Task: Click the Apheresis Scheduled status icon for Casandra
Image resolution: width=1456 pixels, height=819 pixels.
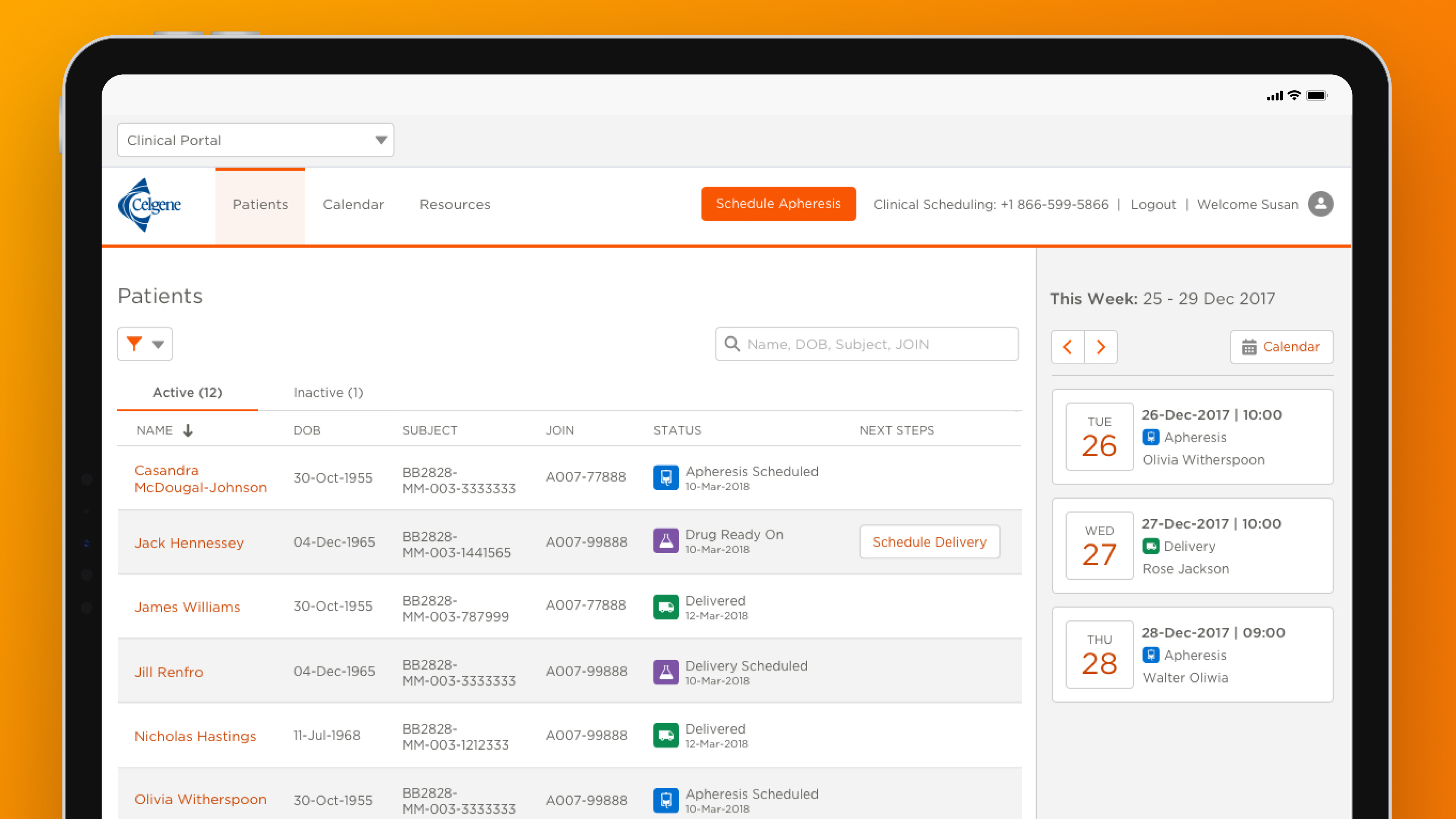Action: 666,478
